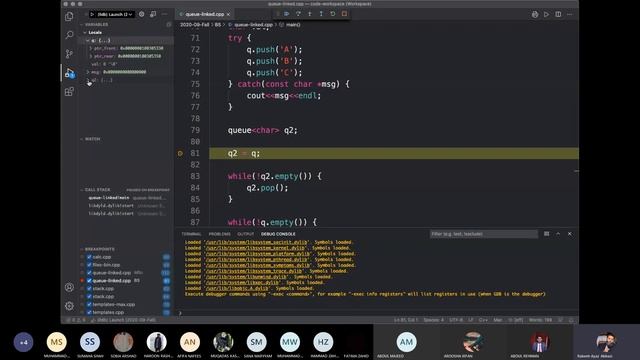Image resolution: width=640 pixels, height=360 pixels.
Task: Toggle the templates-max.cpp breakpoint checkbox
Action: (x=89, y=304)
